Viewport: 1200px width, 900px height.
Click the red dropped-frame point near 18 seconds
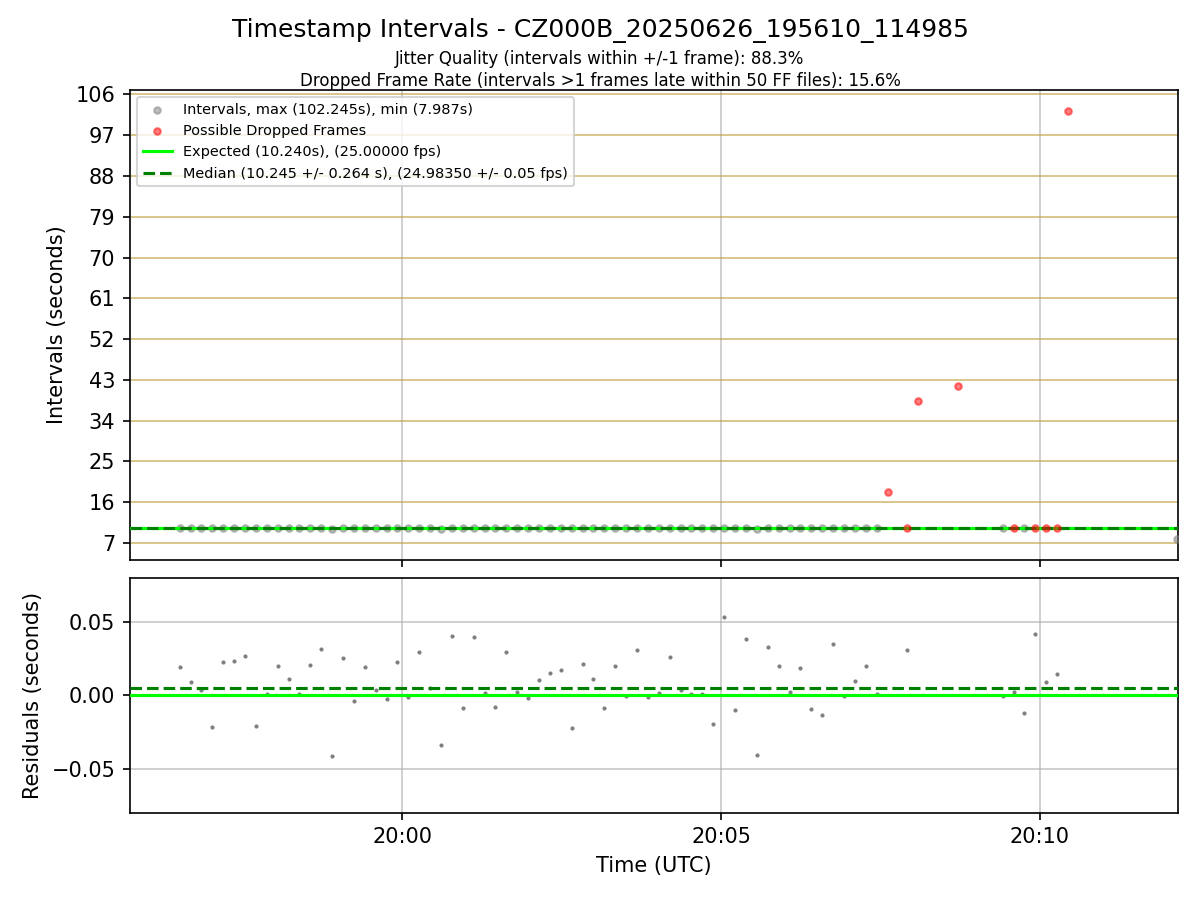[x=888, y=492]
